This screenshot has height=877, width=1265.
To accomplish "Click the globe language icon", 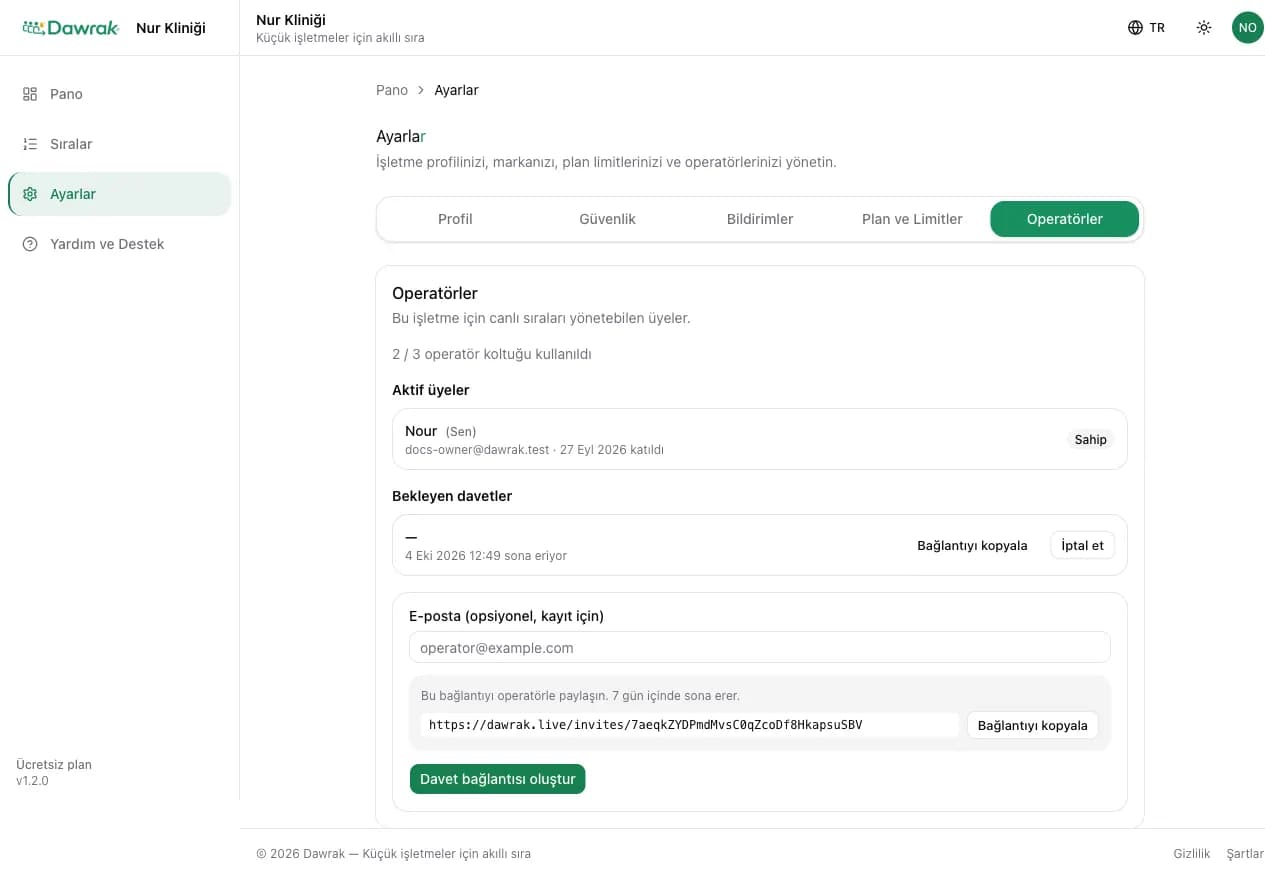I will tap(1135, 28).
